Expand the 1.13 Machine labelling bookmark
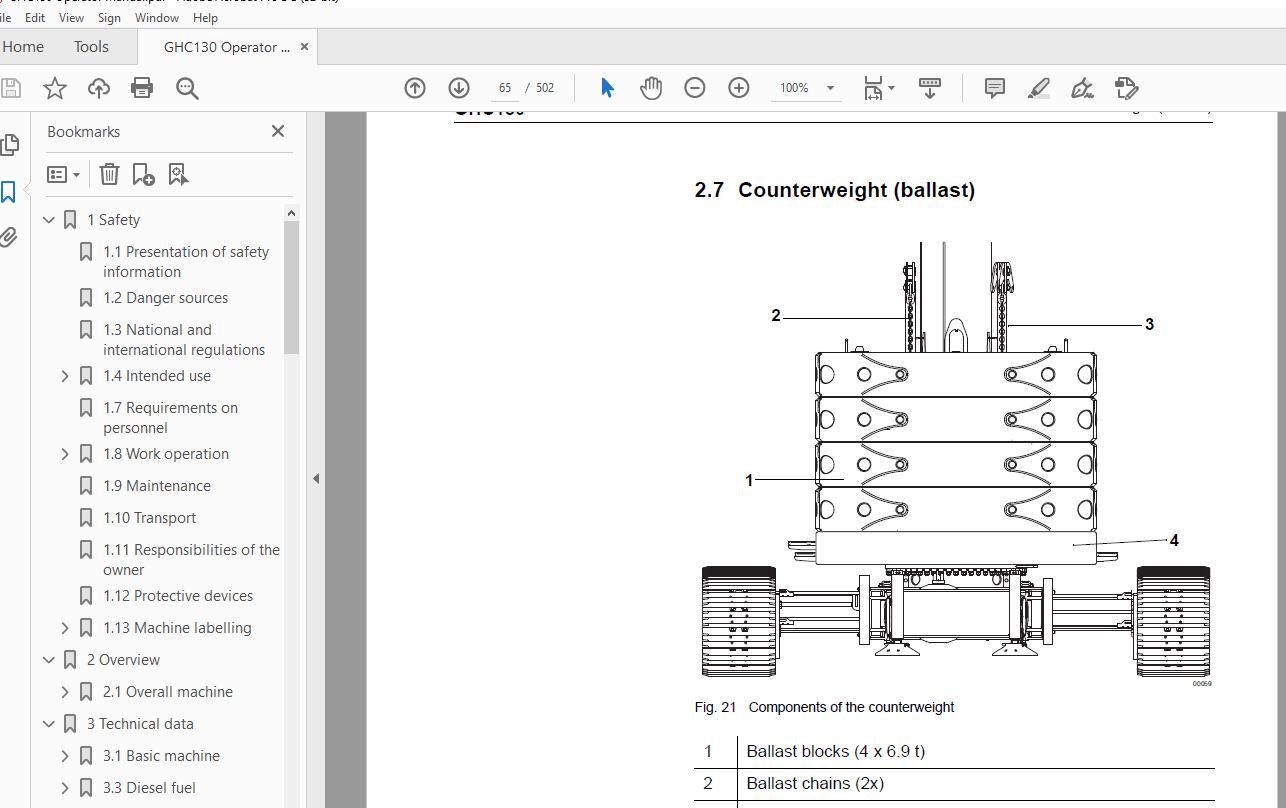1286x808 pixels. pyautogui.click(x=65, y=628)
